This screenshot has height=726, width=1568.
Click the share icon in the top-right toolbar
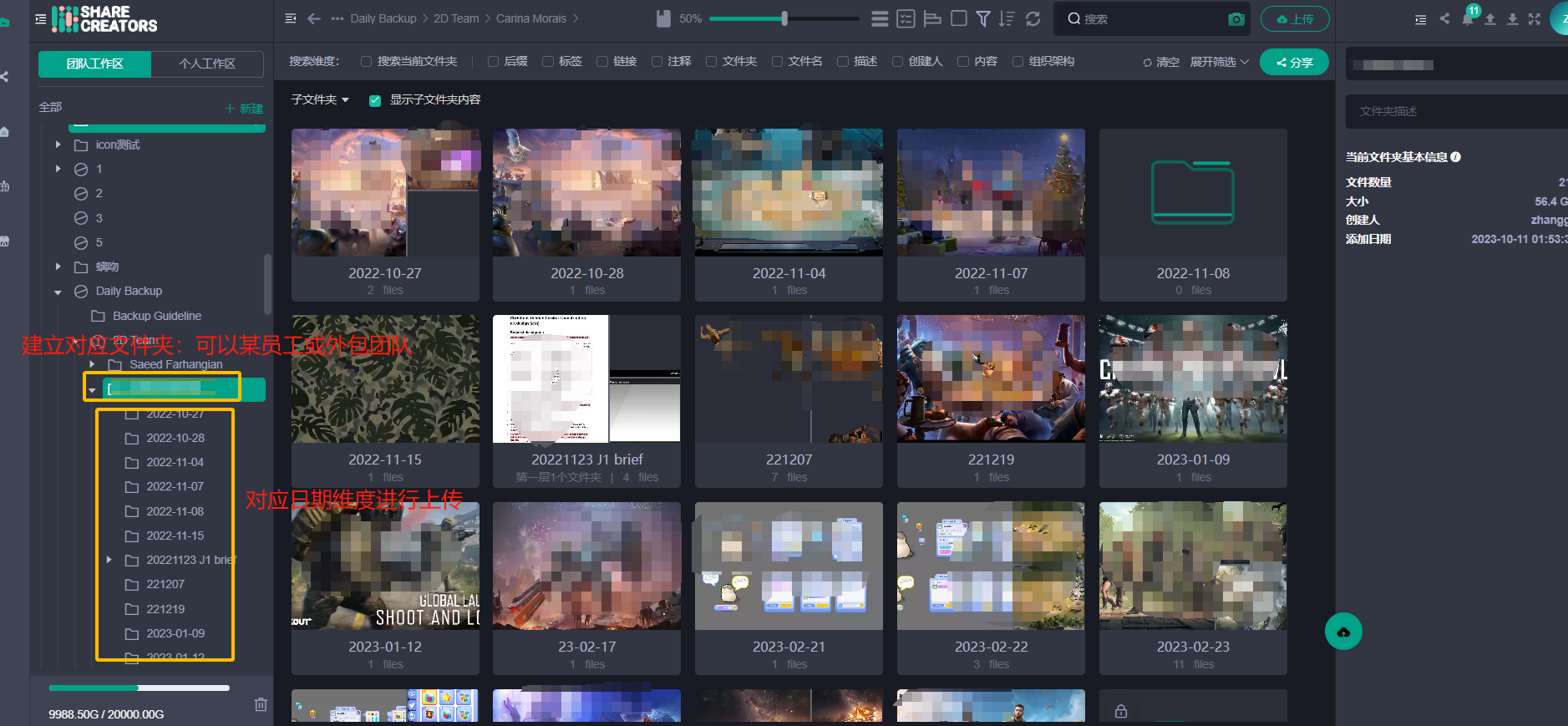[1444, 18]
